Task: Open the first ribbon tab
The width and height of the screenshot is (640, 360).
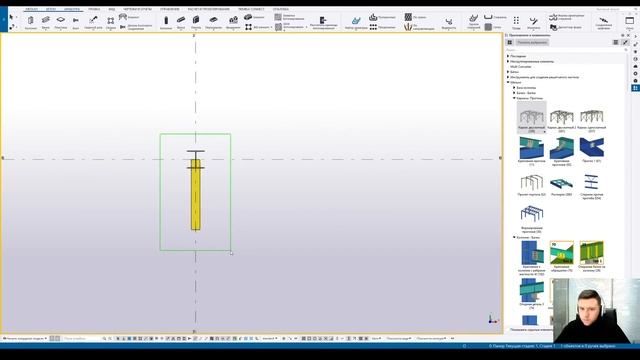Action: [31, 9]
